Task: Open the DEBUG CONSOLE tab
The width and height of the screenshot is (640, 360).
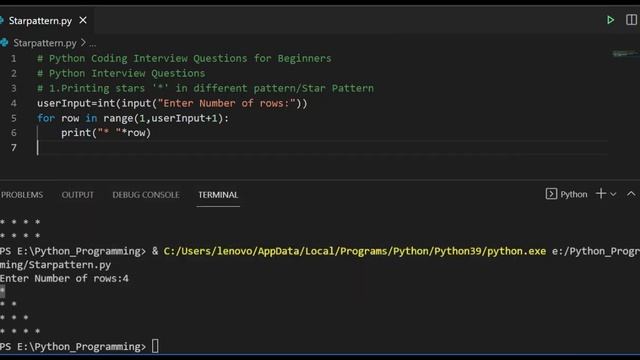Action: [x=146, y=195]
